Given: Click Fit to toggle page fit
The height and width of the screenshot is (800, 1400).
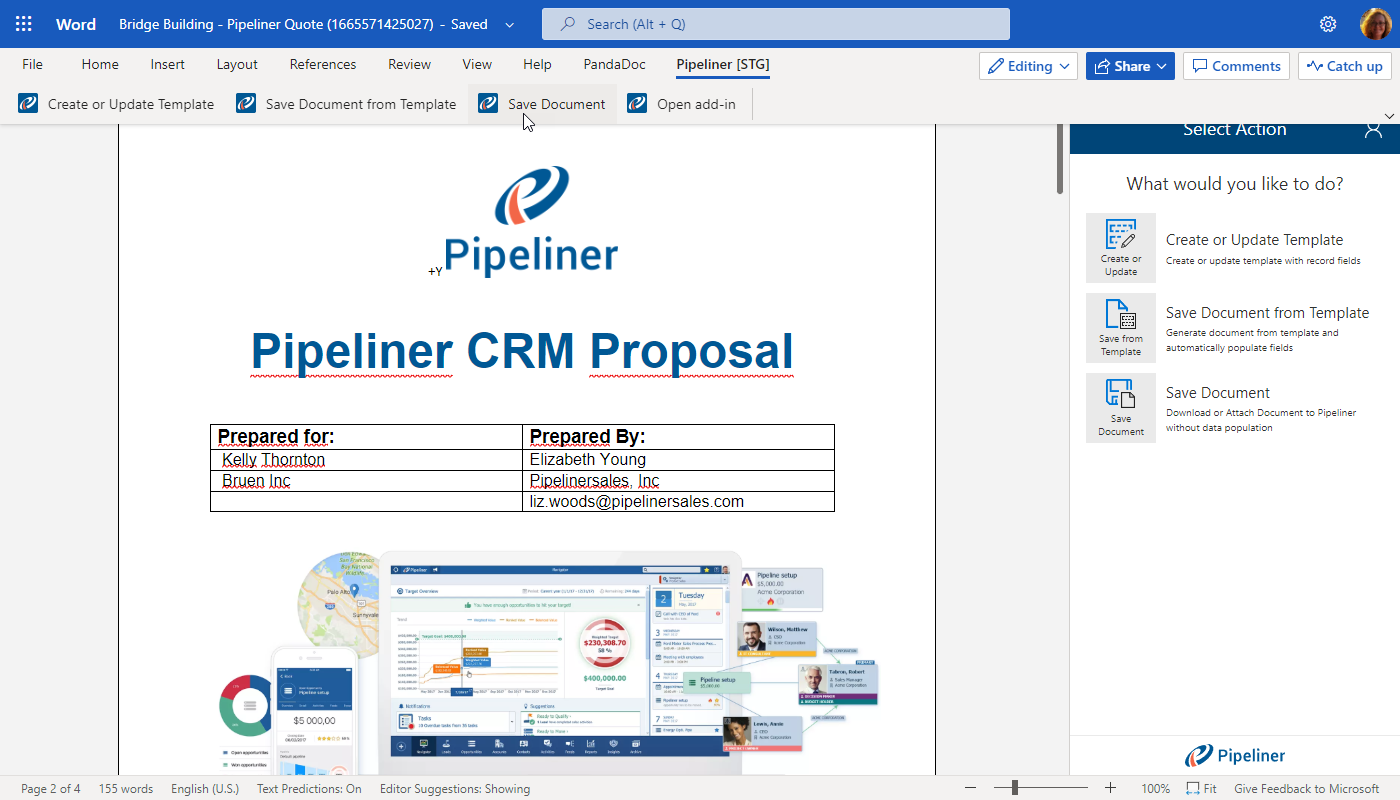Looking at the screenshot, I should 1201,789.
